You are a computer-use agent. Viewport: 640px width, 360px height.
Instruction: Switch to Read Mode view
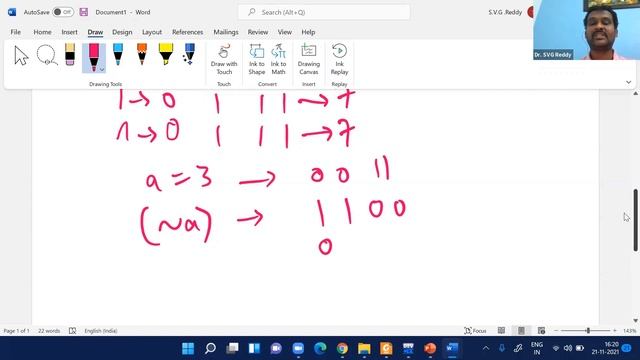click(501, 331)
